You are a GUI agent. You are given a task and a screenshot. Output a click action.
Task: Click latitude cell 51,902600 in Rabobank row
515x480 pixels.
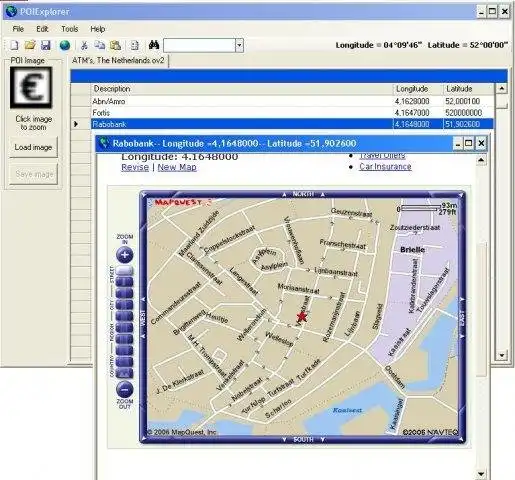pyautogui.click(x=469, y=124)
